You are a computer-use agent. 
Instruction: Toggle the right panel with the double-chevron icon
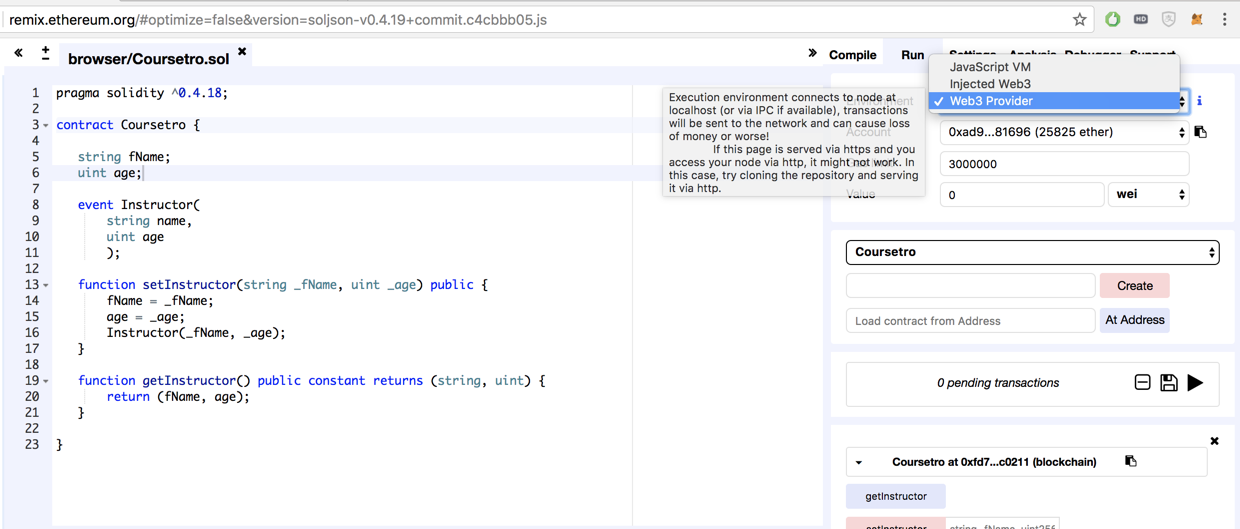coord(812,53)
